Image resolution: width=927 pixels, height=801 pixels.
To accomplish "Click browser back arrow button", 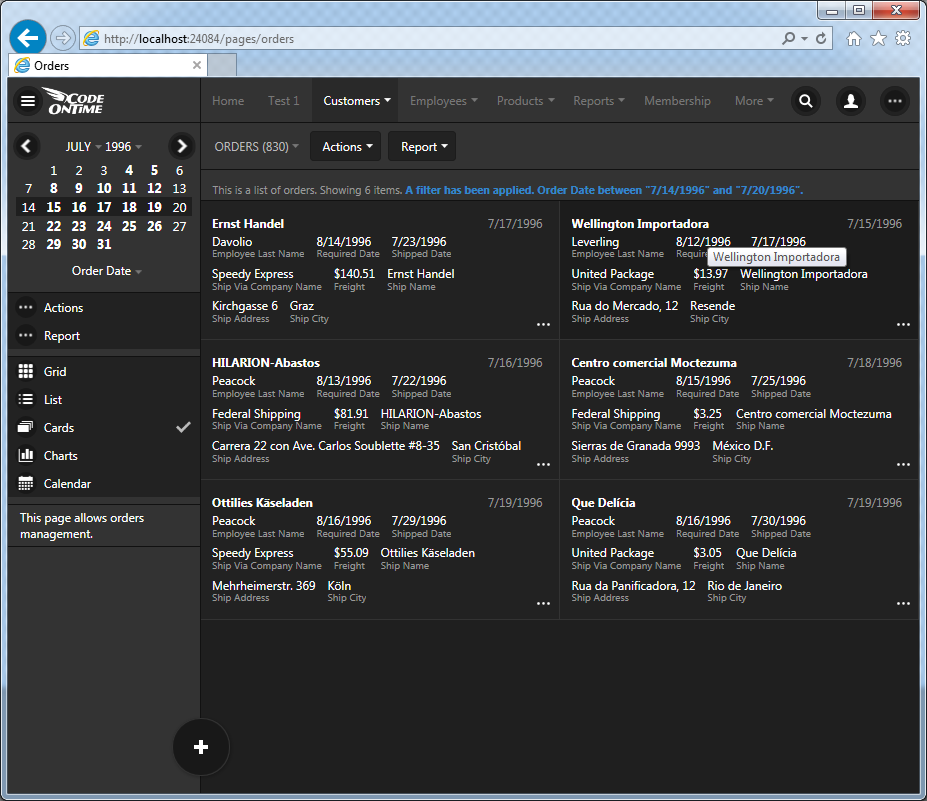I will 28,38.
